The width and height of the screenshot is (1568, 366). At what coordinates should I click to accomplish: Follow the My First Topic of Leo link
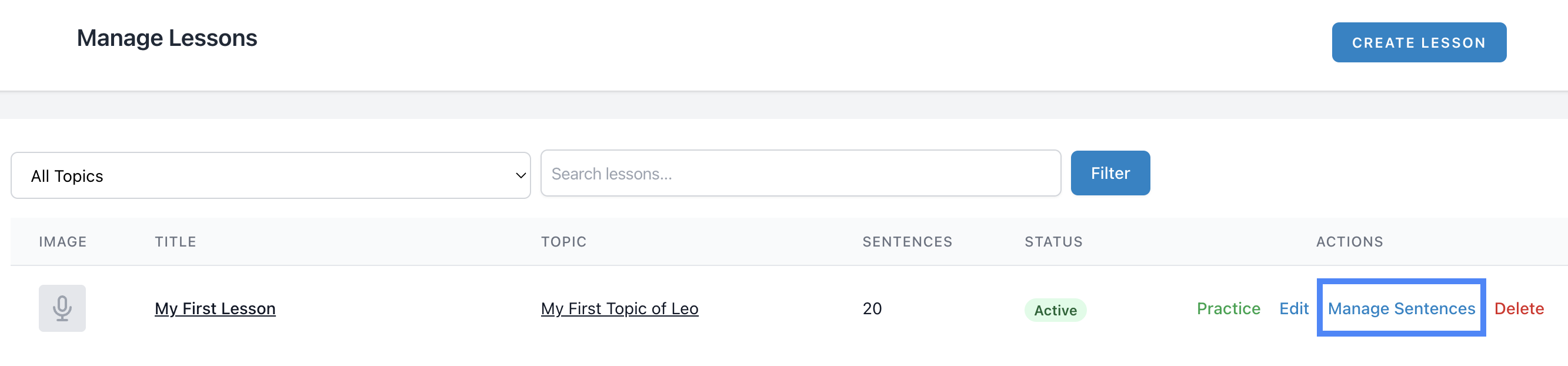point(619,309)
